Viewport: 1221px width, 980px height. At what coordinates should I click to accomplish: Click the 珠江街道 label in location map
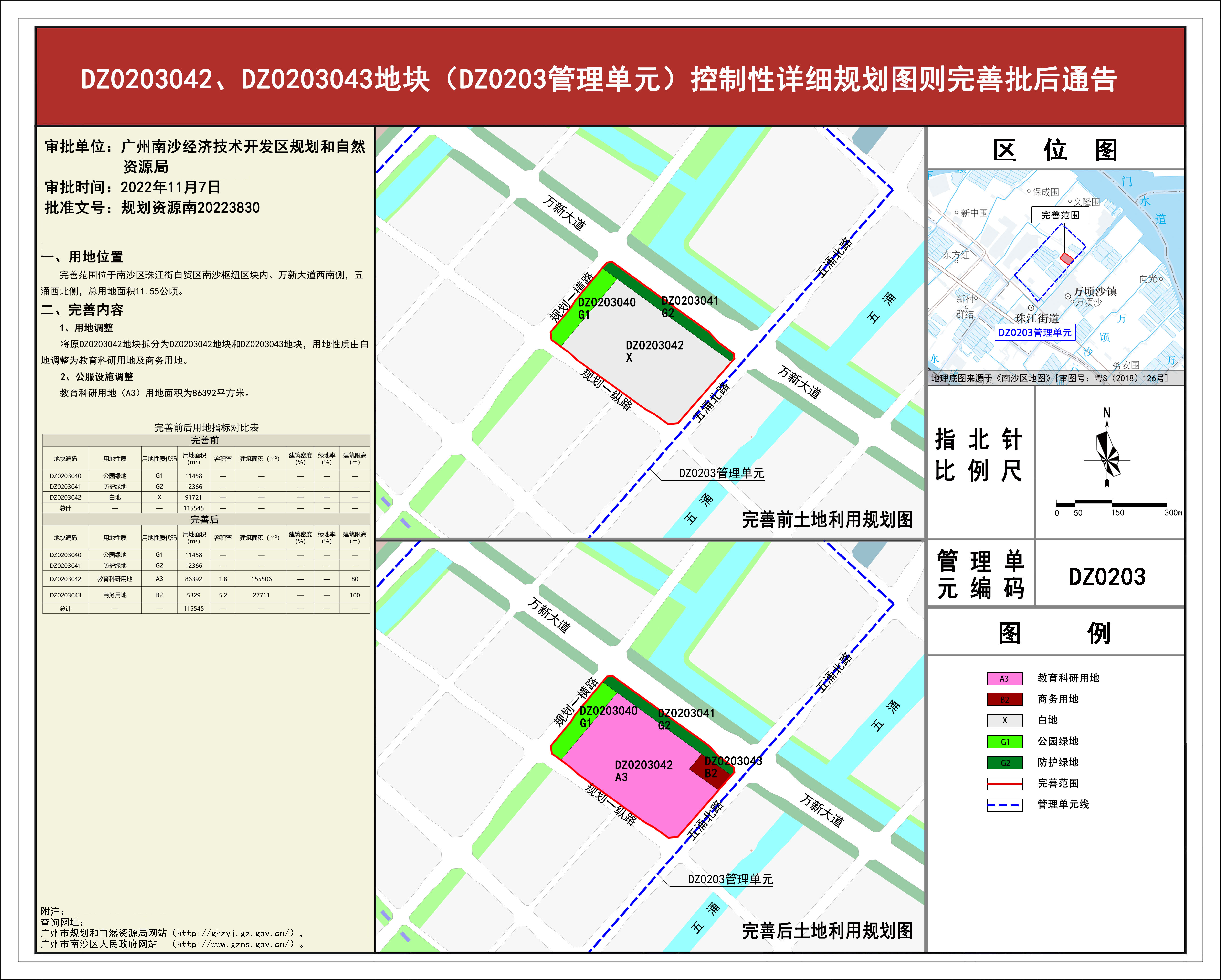point(1037,318)
